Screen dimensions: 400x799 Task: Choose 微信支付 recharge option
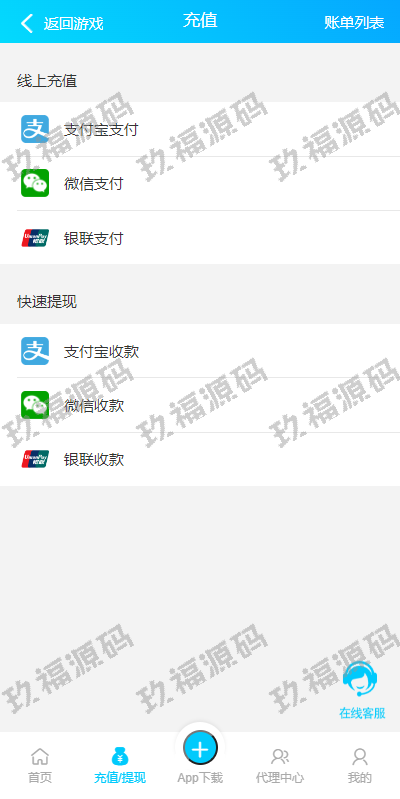point(200,183)
